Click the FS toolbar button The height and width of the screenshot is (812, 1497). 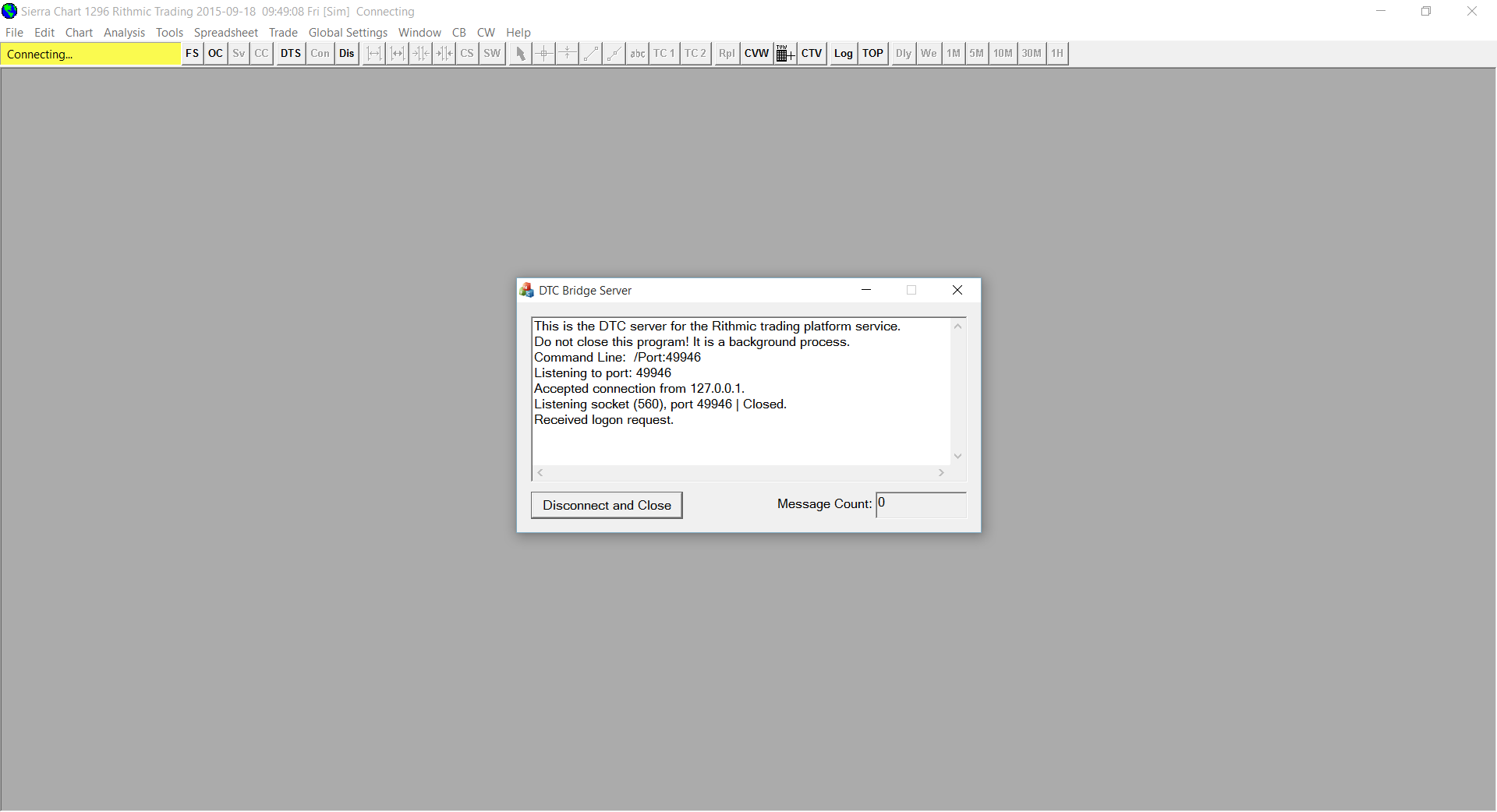coord(193,54)
